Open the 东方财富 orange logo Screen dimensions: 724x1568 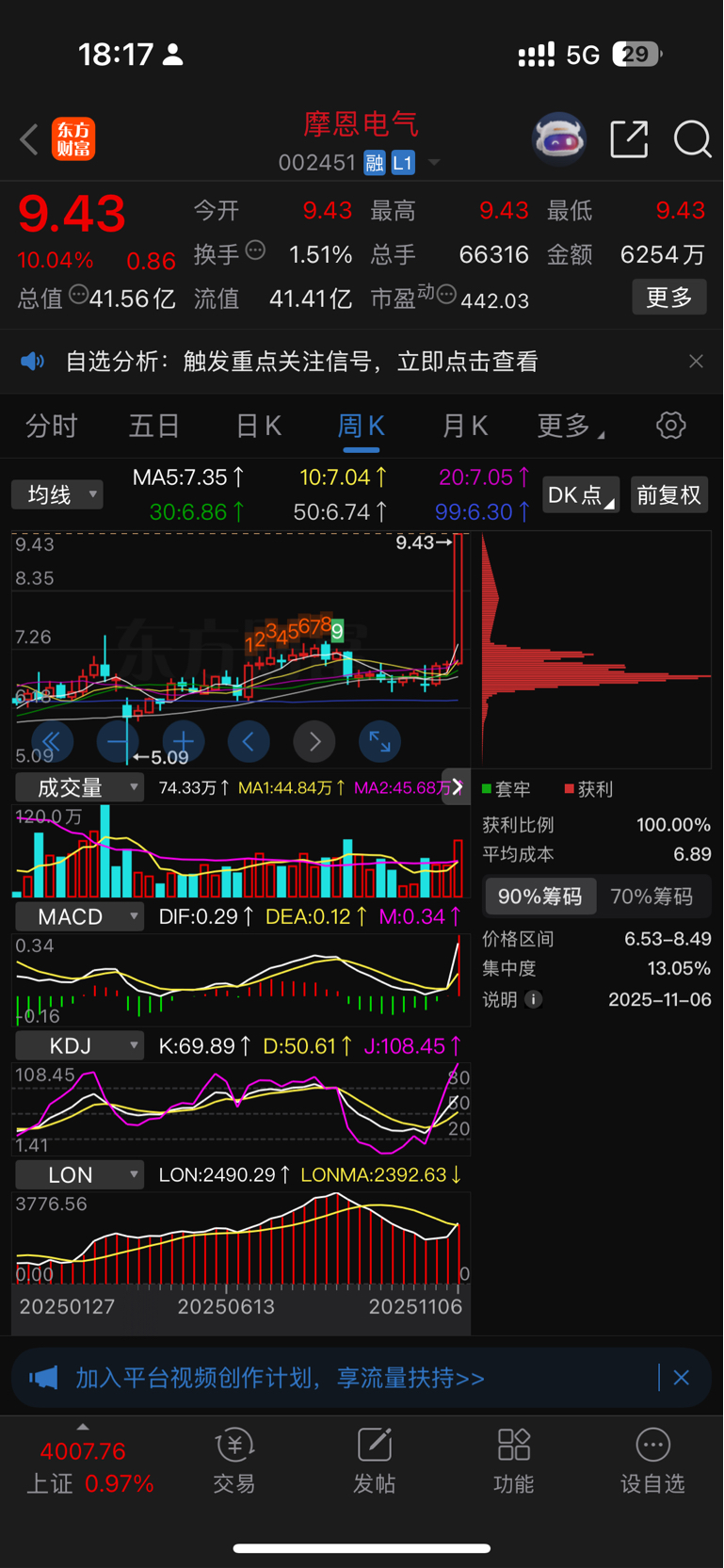point(73,139)
